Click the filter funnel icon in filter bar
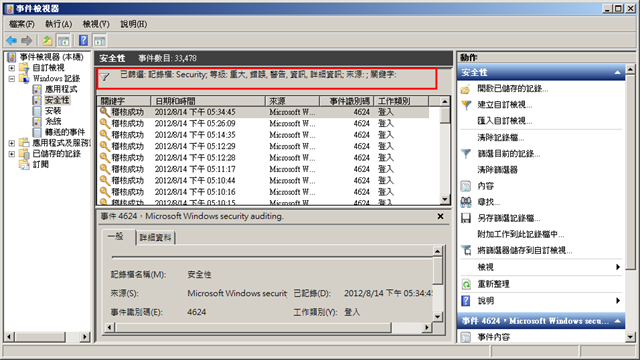The image size is (640, 360). pyautogui.click(x=104, y=77)
